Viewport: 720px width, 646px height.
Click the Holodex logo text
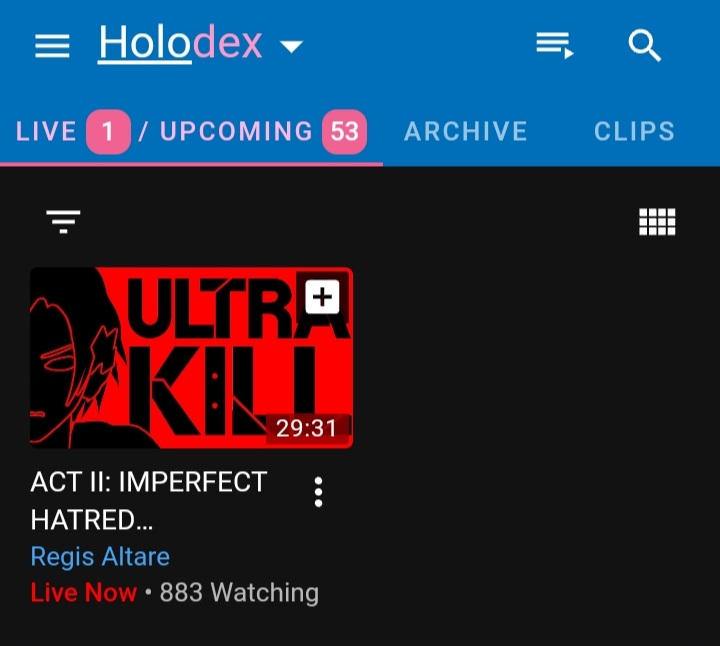[x=180, y=43]
